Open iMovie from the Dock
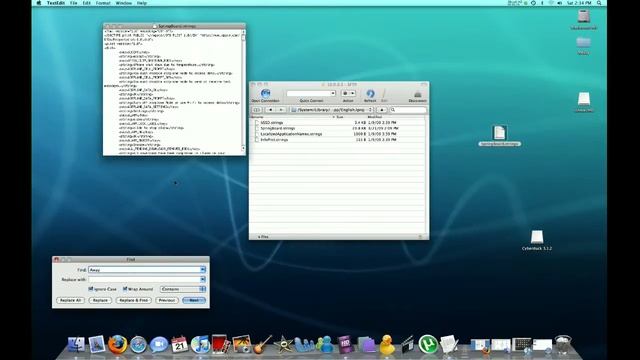This screenshot has width=640, height=360. click(x=283, y=344)
